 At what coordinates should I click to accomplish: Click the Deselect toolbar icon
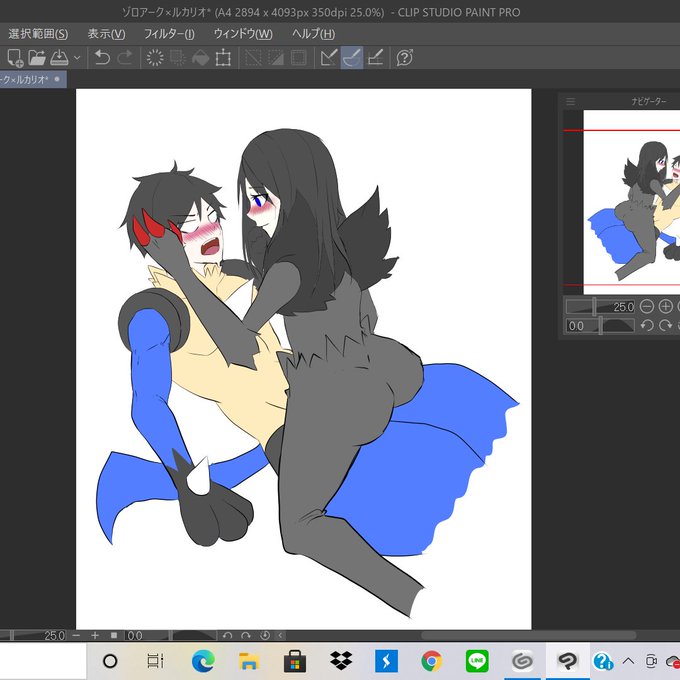click(253, 58)
